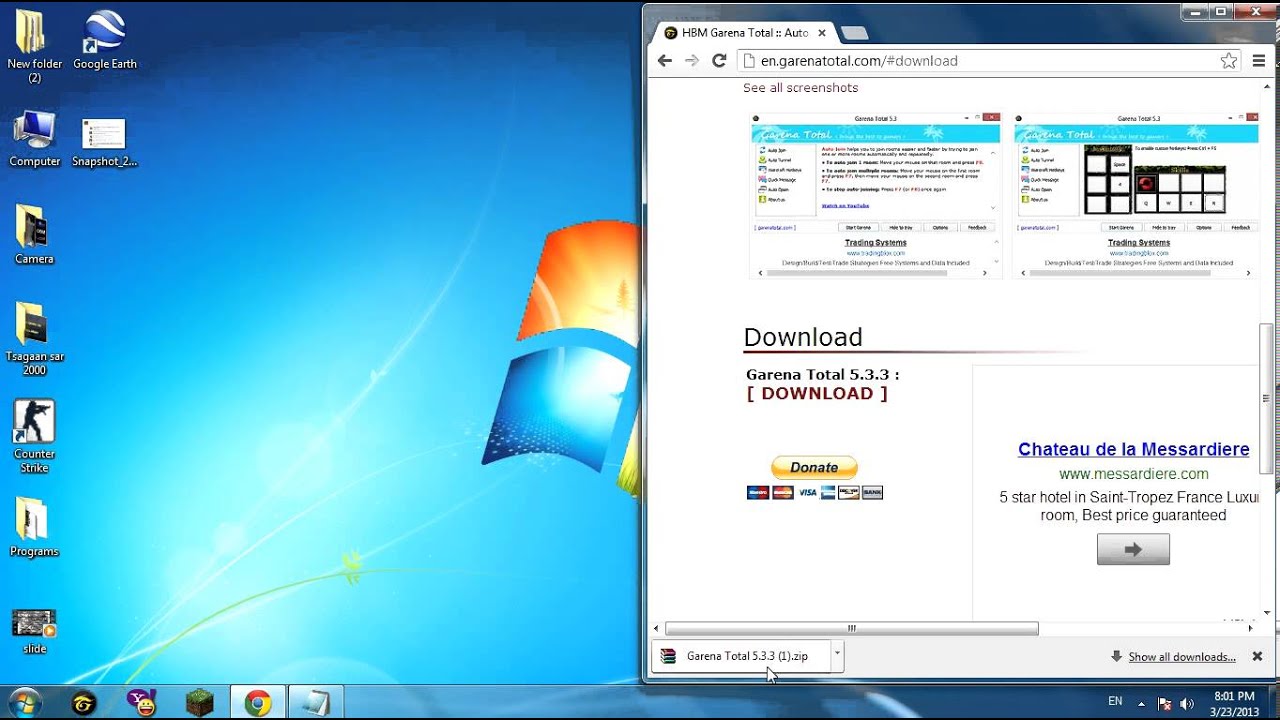Click the PayPal Donate button
This screenshot has width=1280, height=720.
tap(814, 467)
